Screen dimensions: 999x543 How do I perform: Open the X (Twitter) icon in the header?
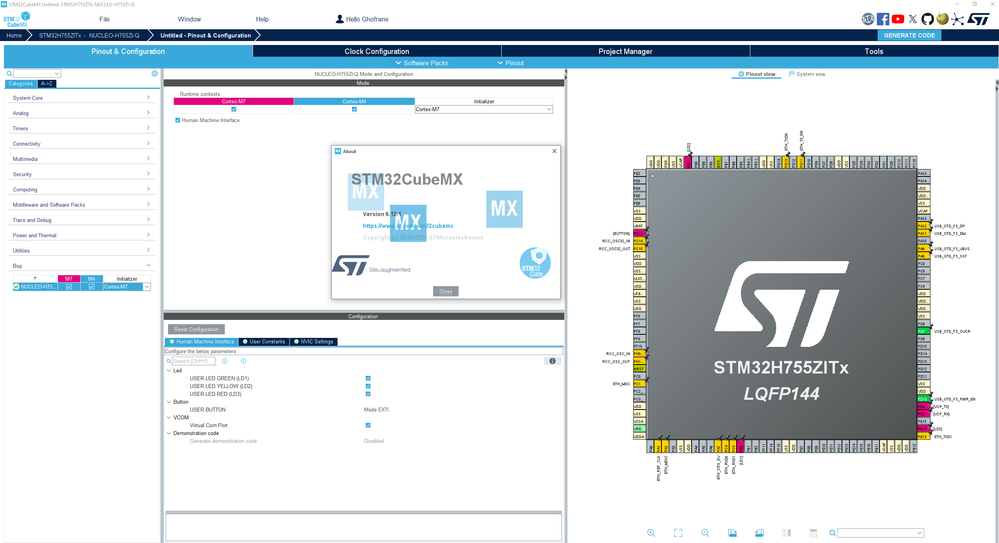point(913,19)
